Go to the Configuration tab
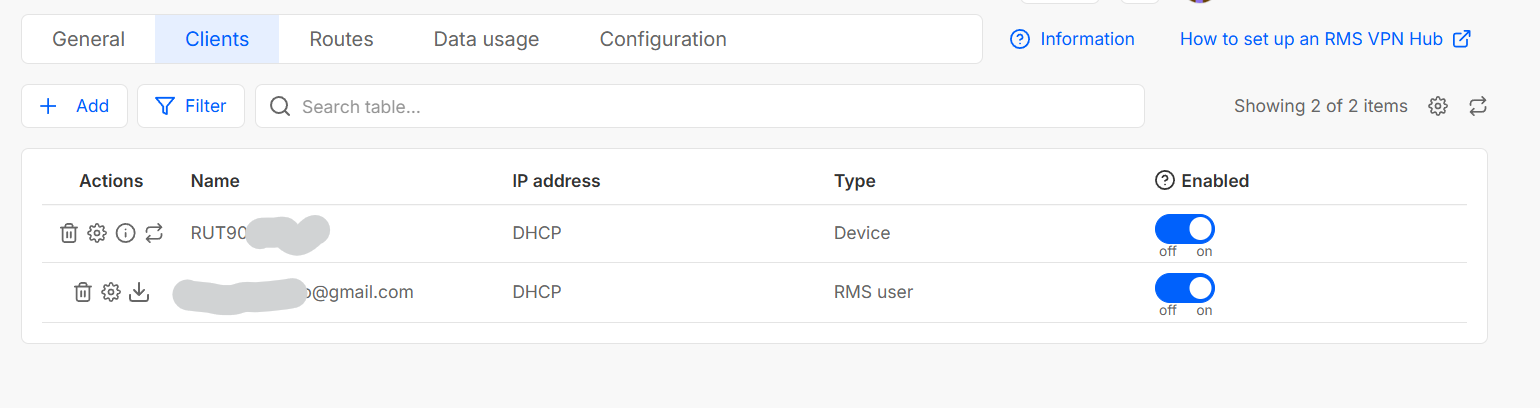Image resolution: width=1540 pixels, height=408 pixels. 663,39
